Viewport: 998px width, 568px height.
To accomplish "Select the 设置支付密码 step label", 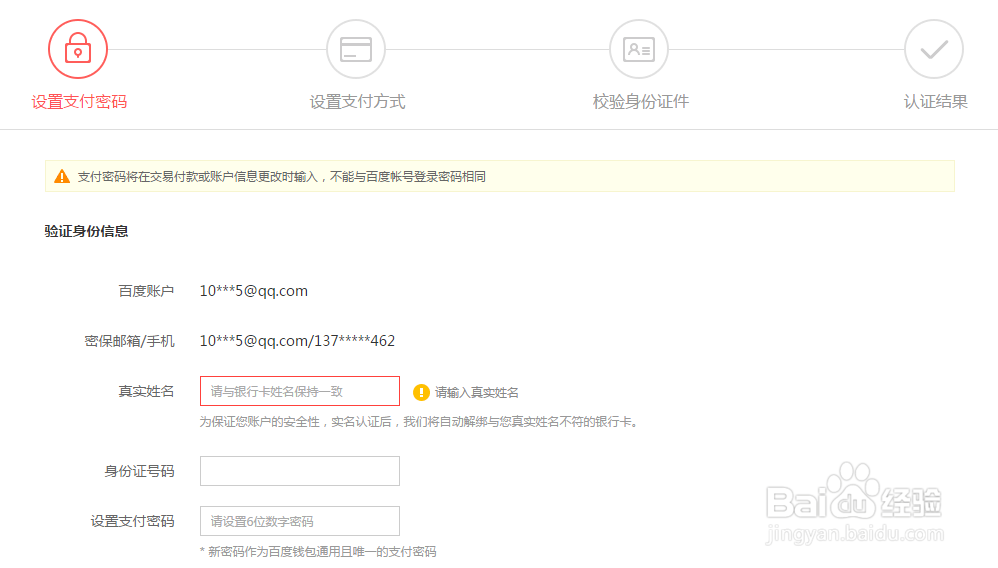I will point(79,102).
